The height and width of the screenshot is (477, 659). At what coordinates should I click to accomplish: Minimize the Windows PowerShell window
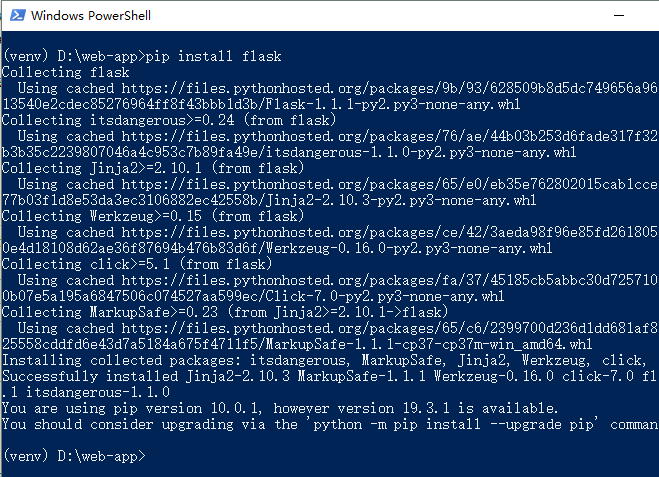coord(619,16)
